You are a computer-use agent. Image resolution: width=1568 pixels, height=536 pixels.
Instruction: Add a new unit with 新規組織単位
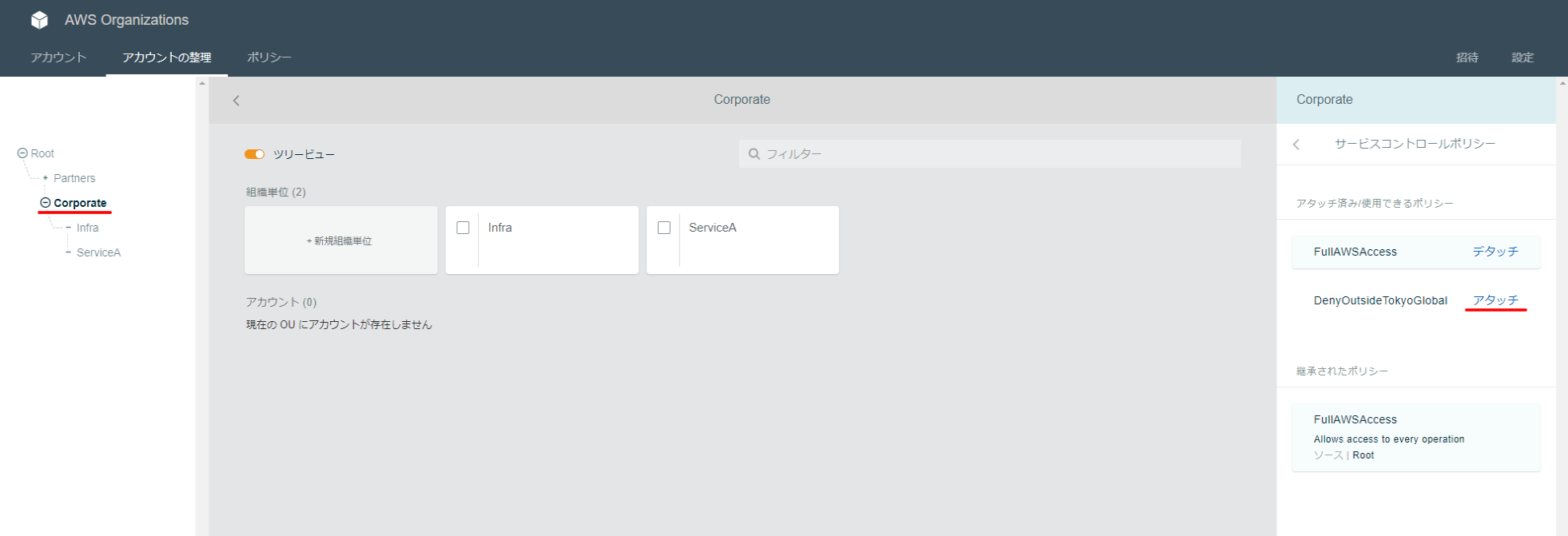(x=340, y=240)
